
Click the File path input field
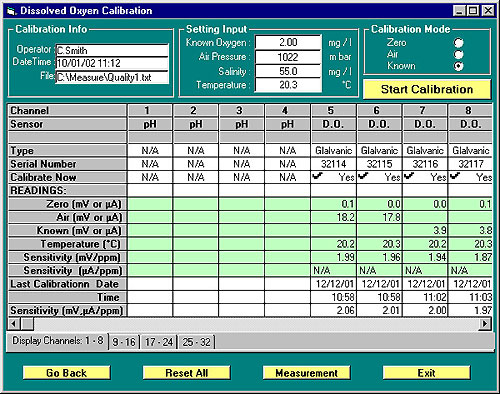[x=112, y=77]
